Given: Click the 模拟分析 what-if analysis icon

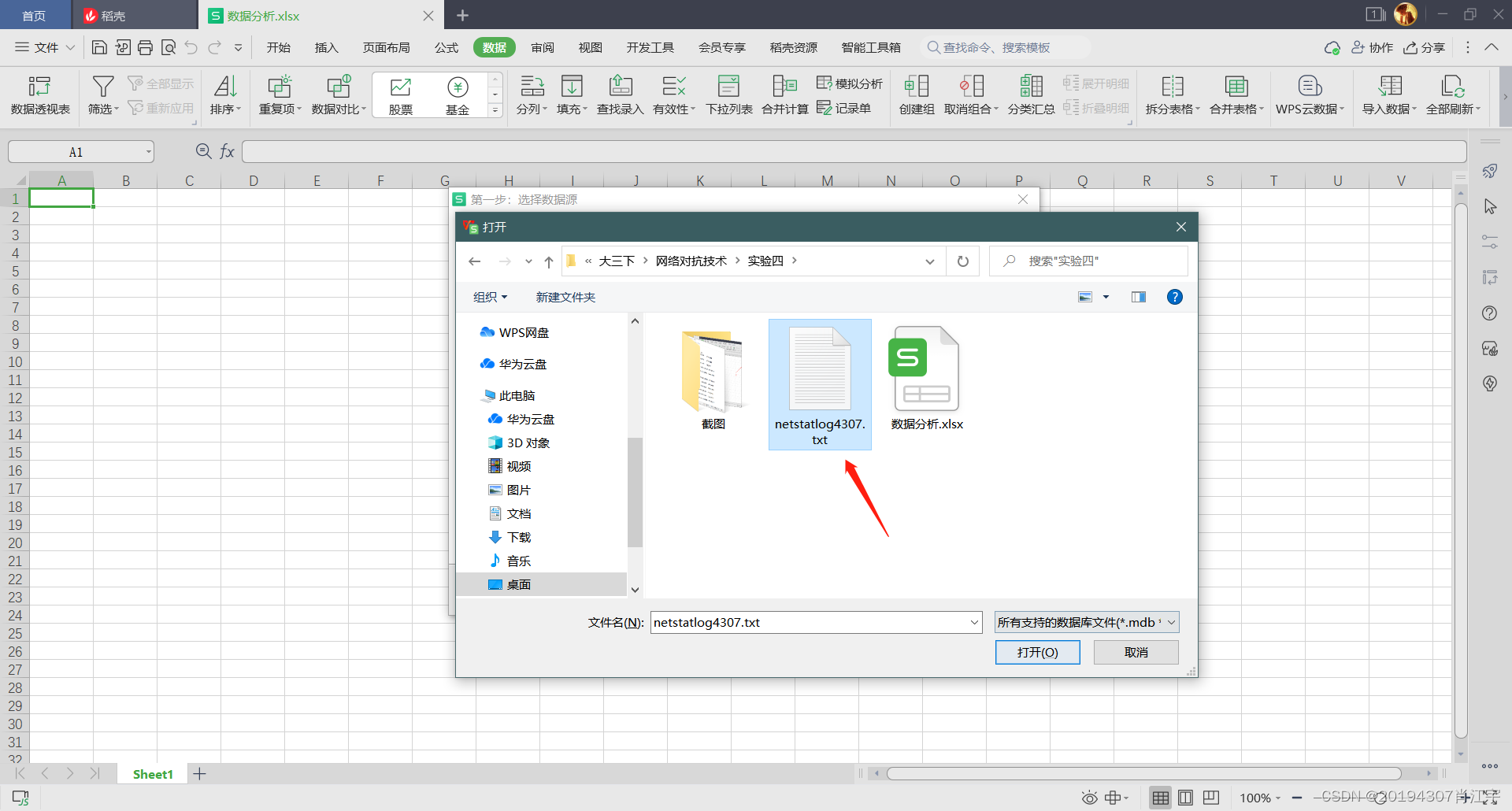Looking at the screenshot, I should tap(825, 83).
